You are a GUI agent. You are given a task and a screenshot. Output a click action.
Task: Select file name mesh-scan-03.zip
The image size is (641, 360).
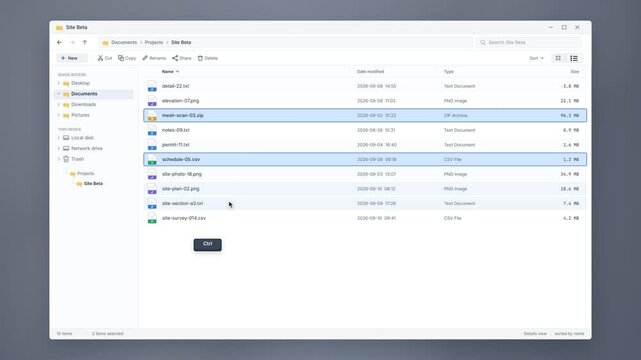coord(183,115)
